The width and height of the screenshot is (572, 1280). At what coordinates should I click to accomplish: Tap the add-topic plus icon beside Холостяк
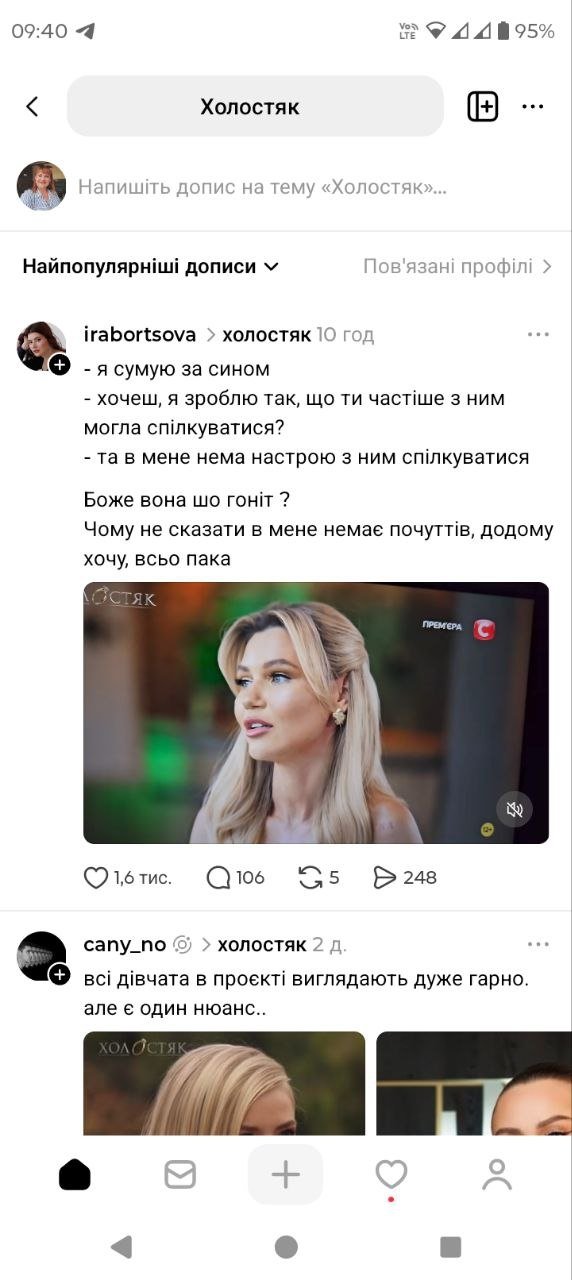483,106
